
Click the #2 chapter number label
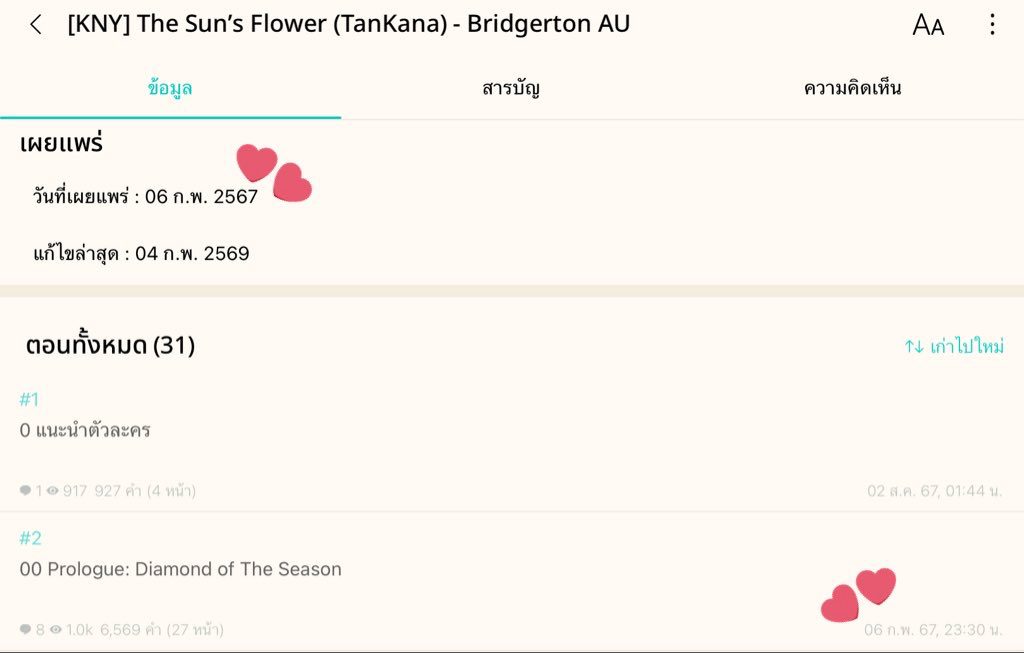point(31,539)
